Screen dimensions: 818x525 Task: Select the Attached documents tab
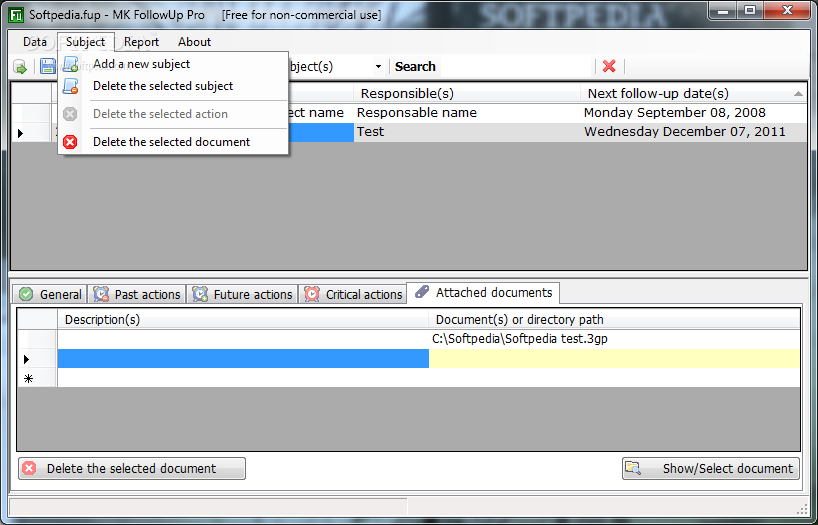[484, 293]
